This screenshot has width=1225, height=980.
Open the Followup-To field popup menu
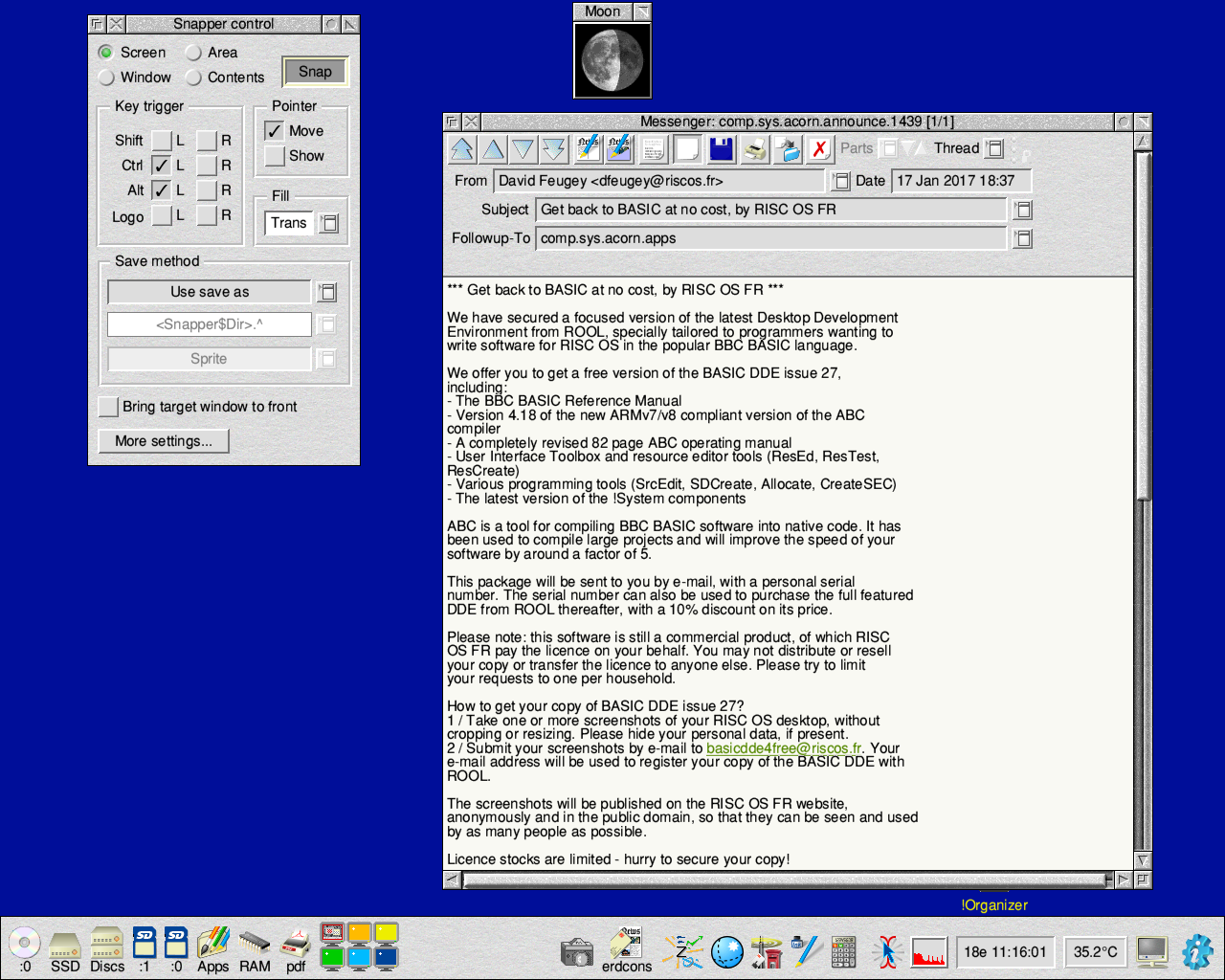1022,238
